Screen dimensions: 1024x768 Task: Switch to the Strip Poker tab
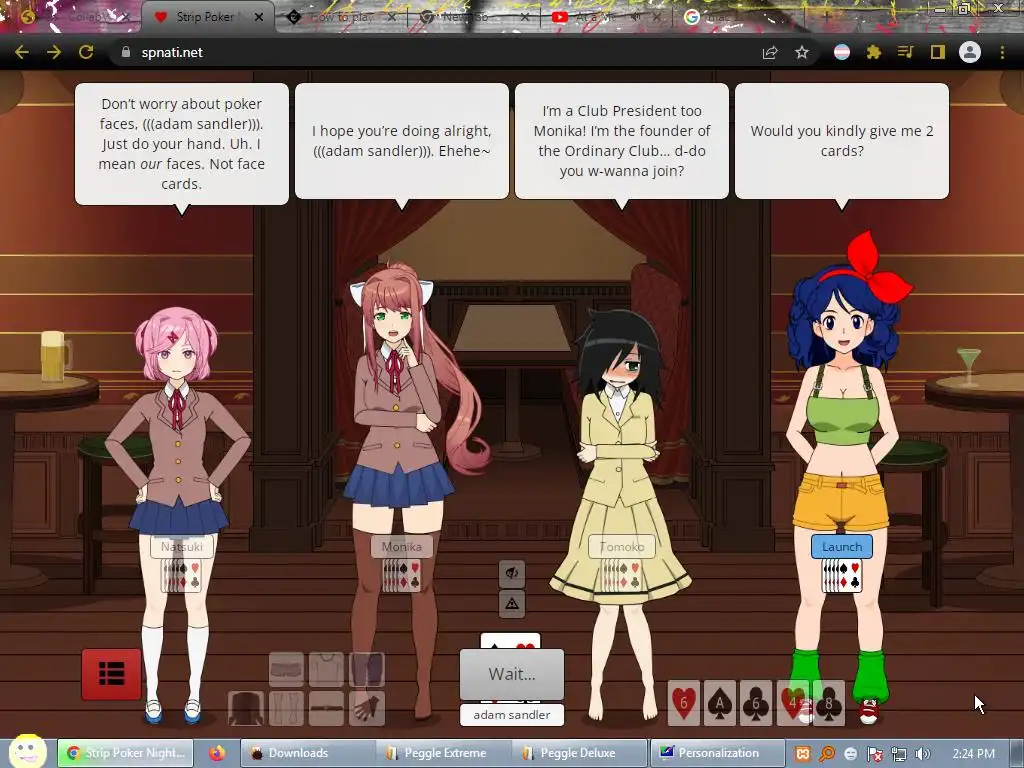(x=206, y=17)
